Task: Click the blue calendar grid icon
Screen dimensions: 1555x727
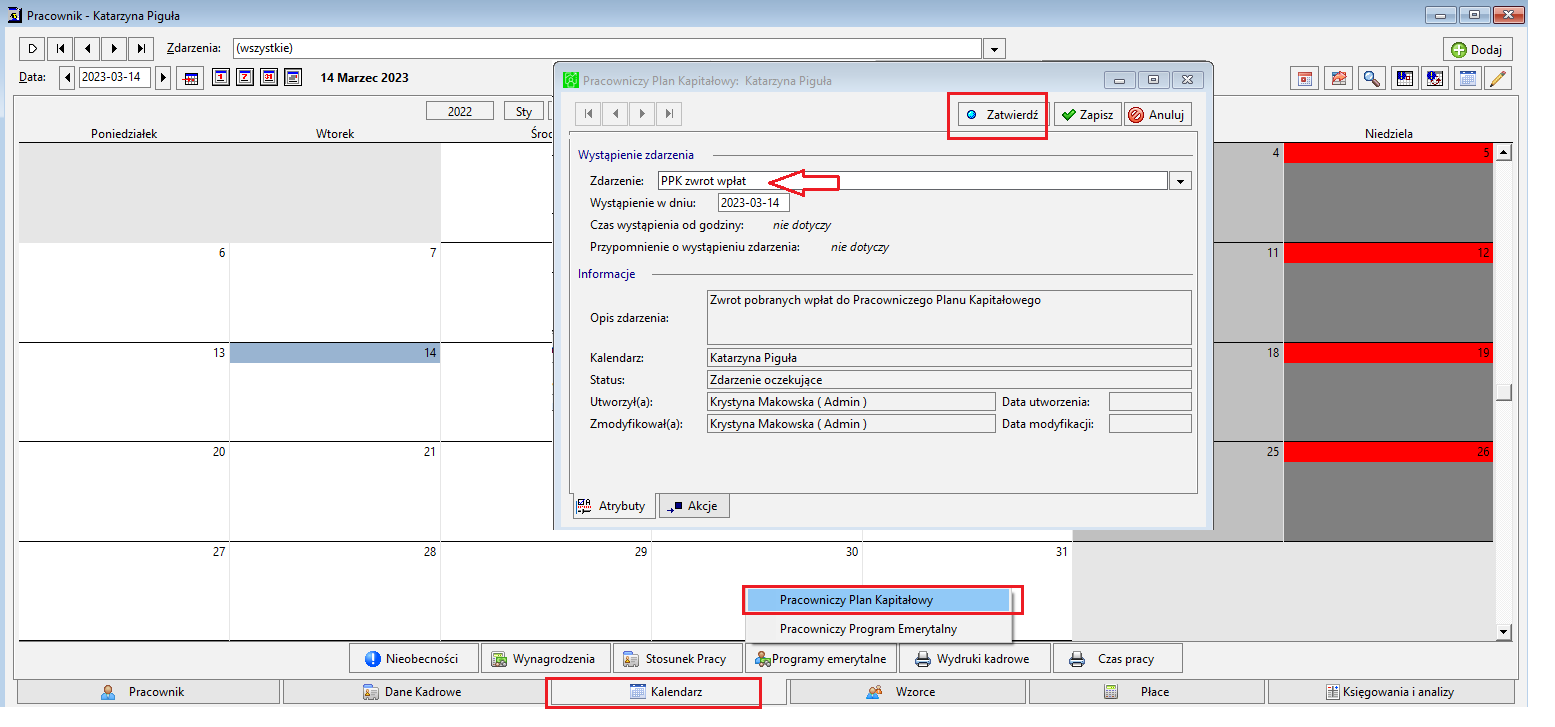Action: (x=1467, y=78)
